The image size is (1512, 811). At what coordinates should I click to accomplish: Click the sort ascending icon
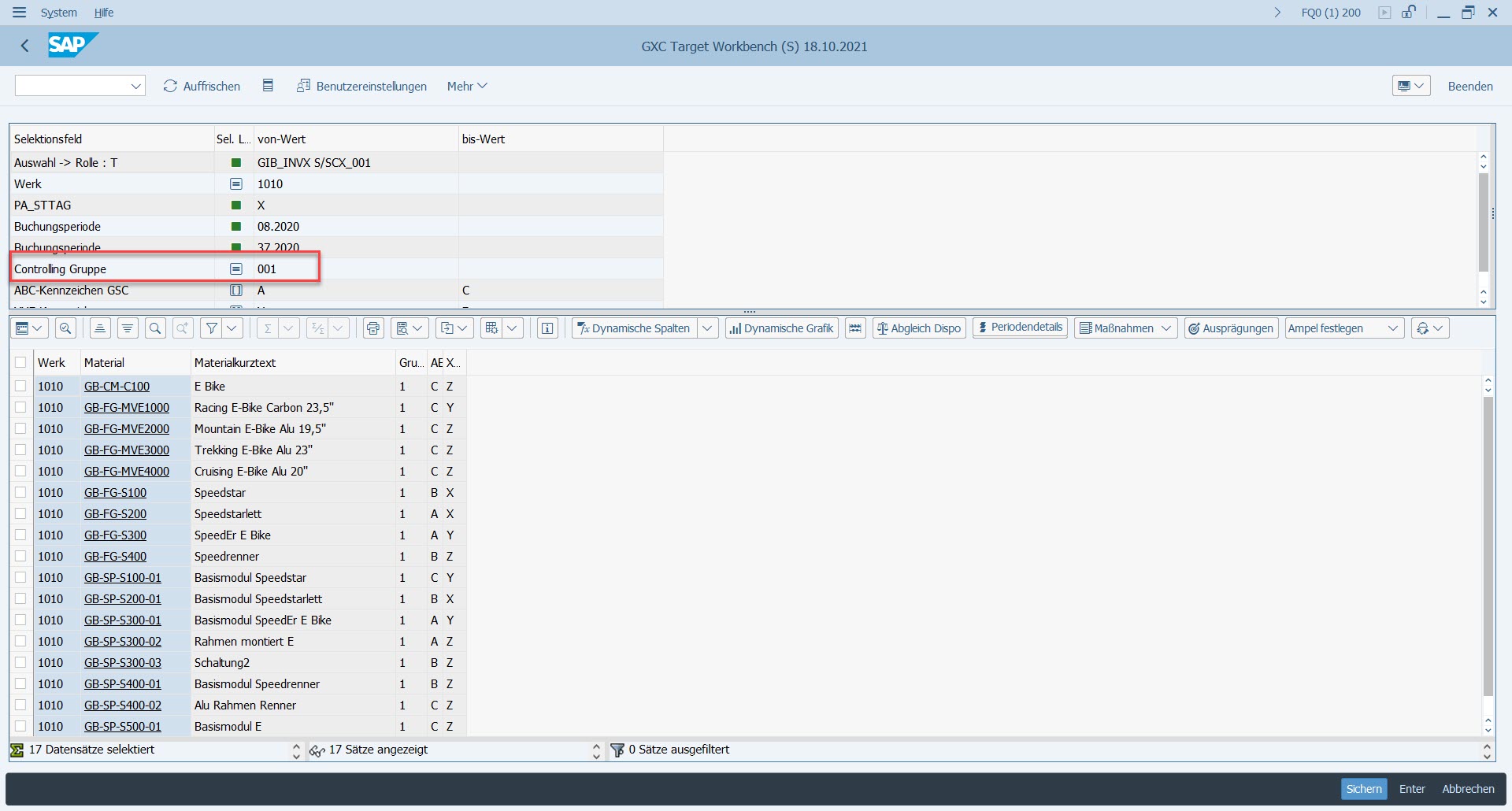100,328
